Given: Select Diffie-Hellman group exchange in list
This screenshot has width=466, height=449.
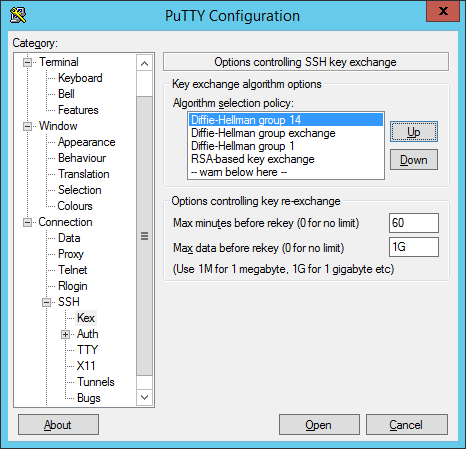Looking at the screenshot, I should tap(286, 133).
